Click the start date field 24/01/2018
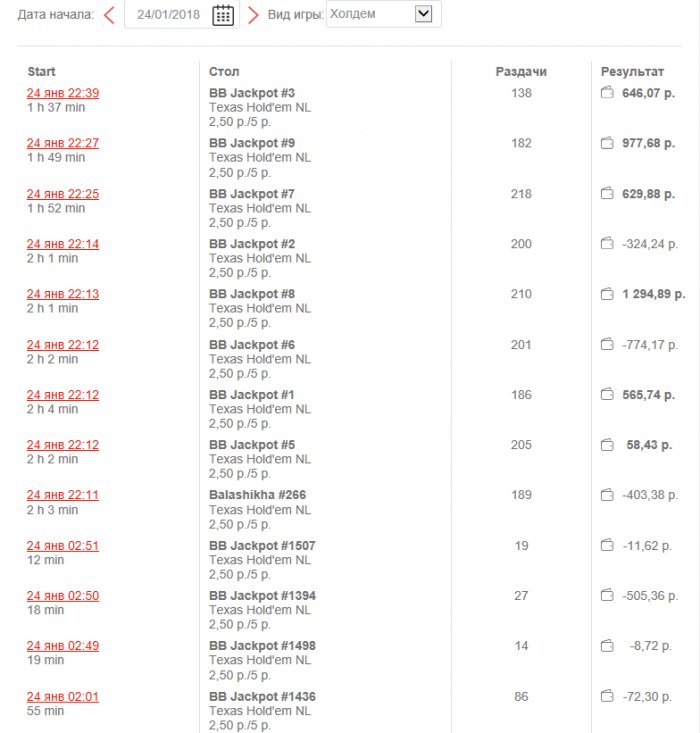700x733 pixels. coord(167,14)
